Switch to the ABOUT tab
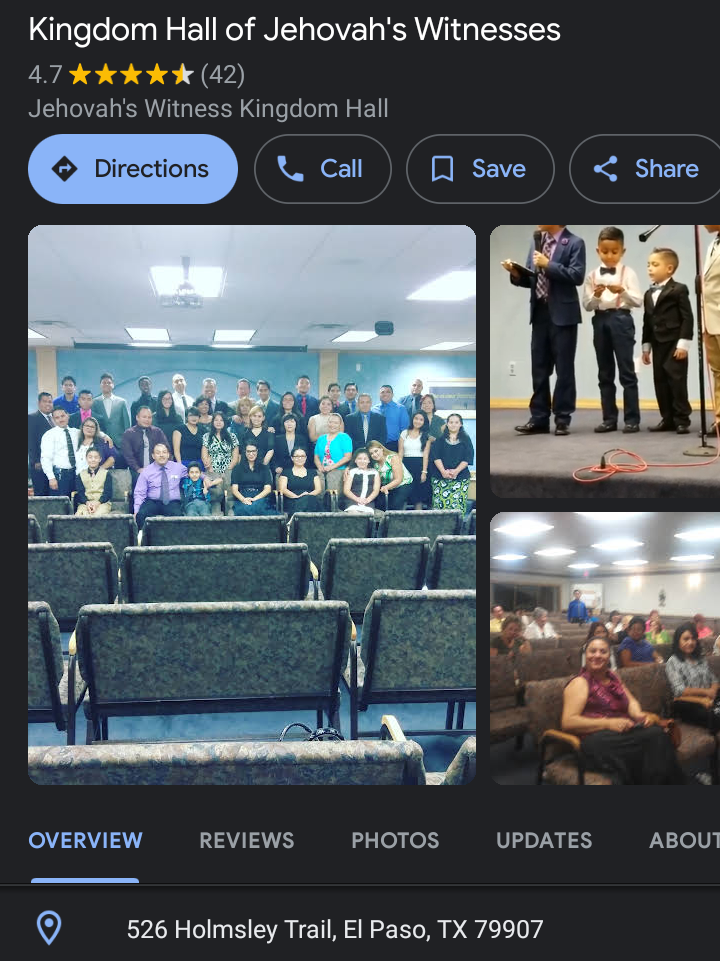This screenshot has width=720, height=961. coord(684,840)
